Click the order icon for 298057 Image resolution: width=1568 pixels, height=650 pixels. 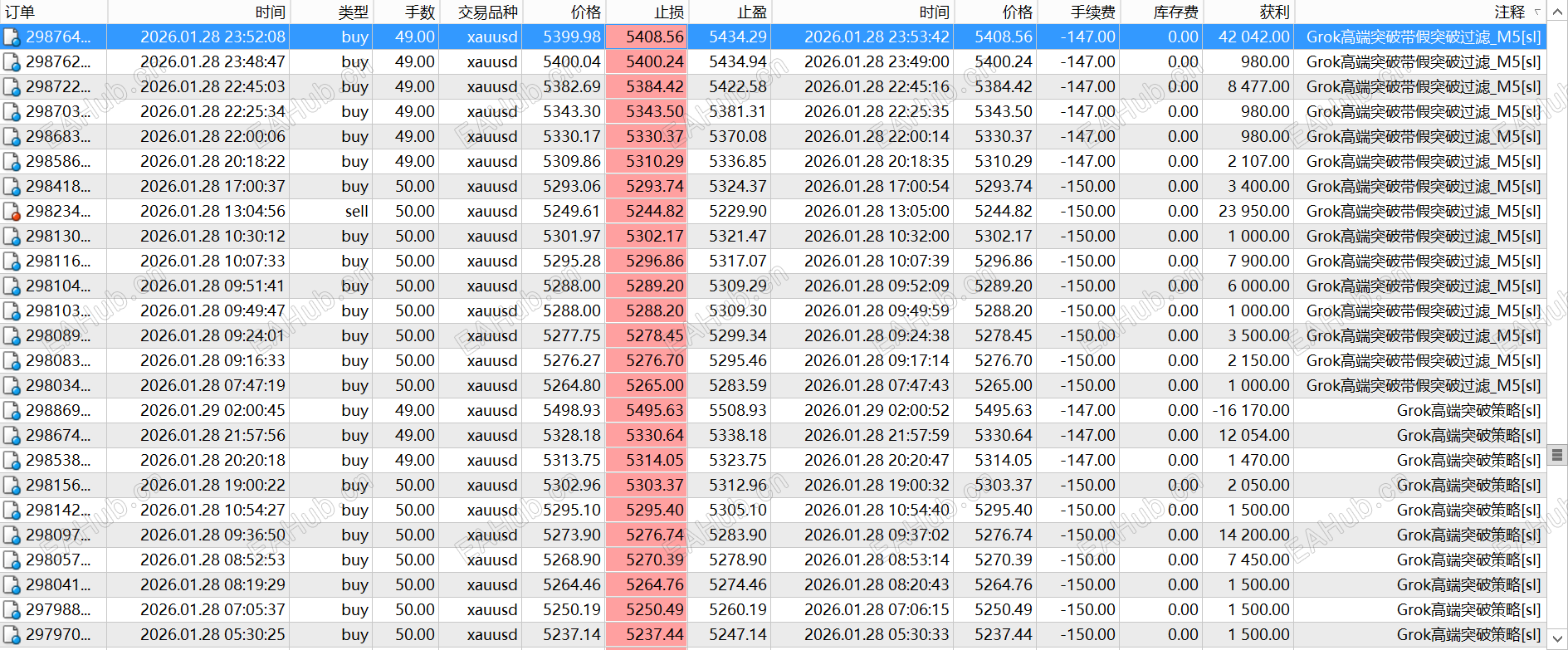pos(12,560)
